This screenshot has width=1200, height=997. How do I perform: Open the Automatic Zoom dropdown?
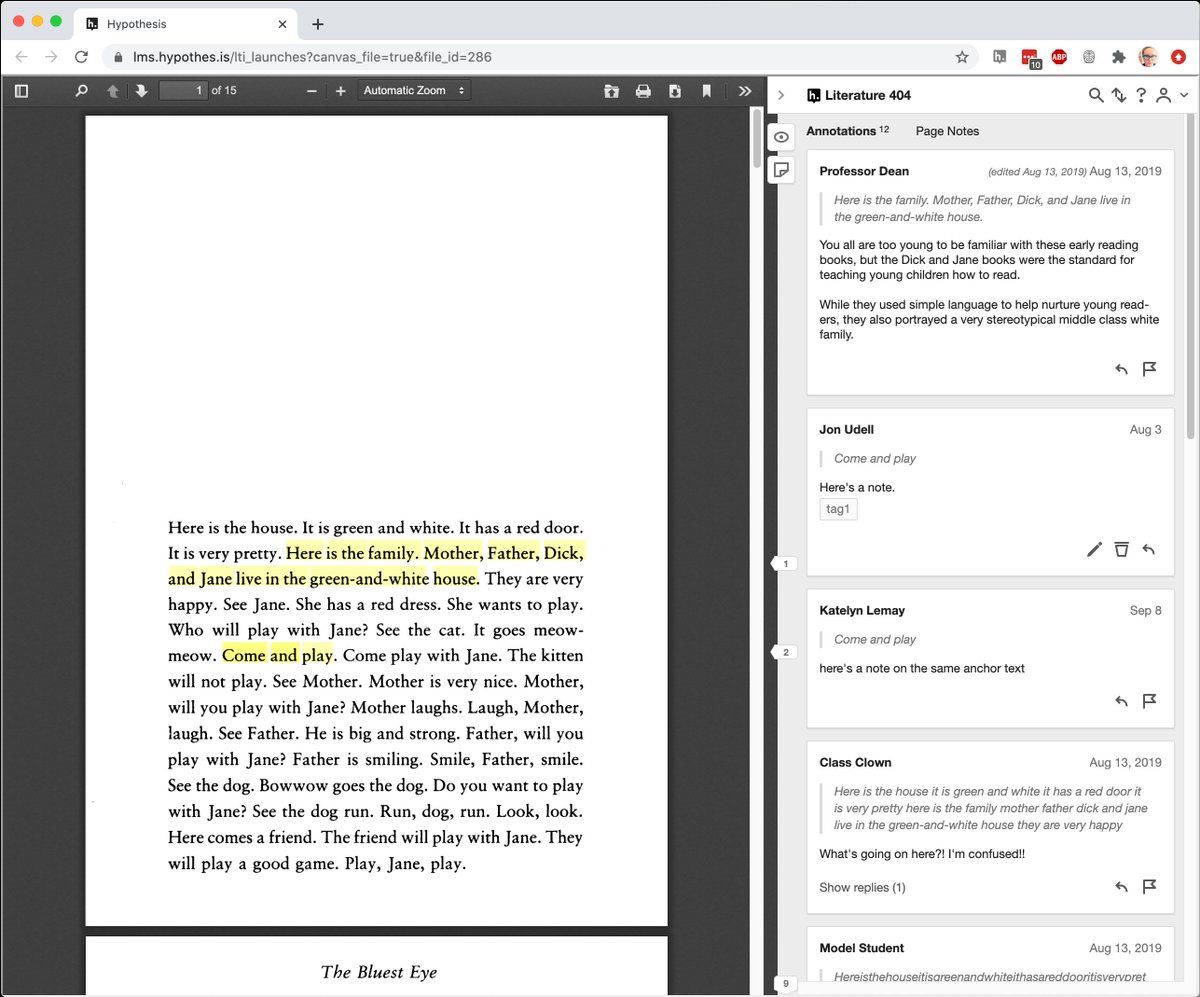click(x=414, y=91)
